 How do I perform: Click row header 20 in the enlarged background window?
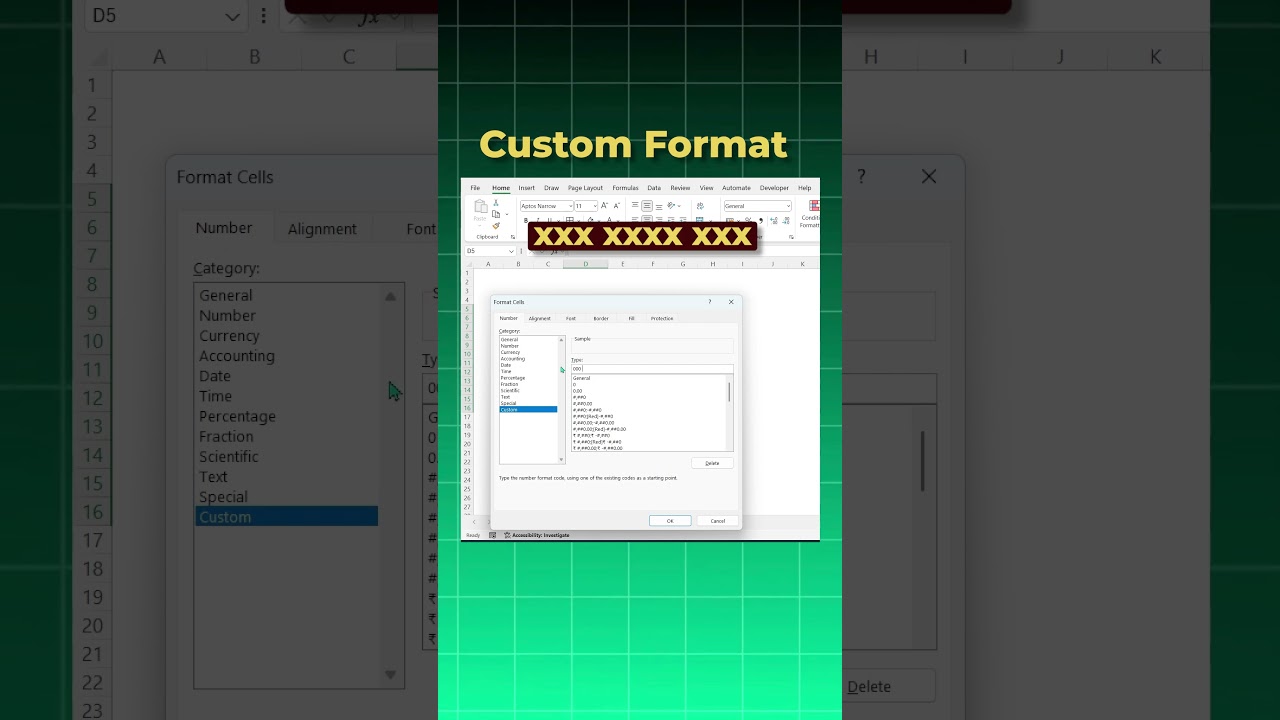(x=93, y=625)
